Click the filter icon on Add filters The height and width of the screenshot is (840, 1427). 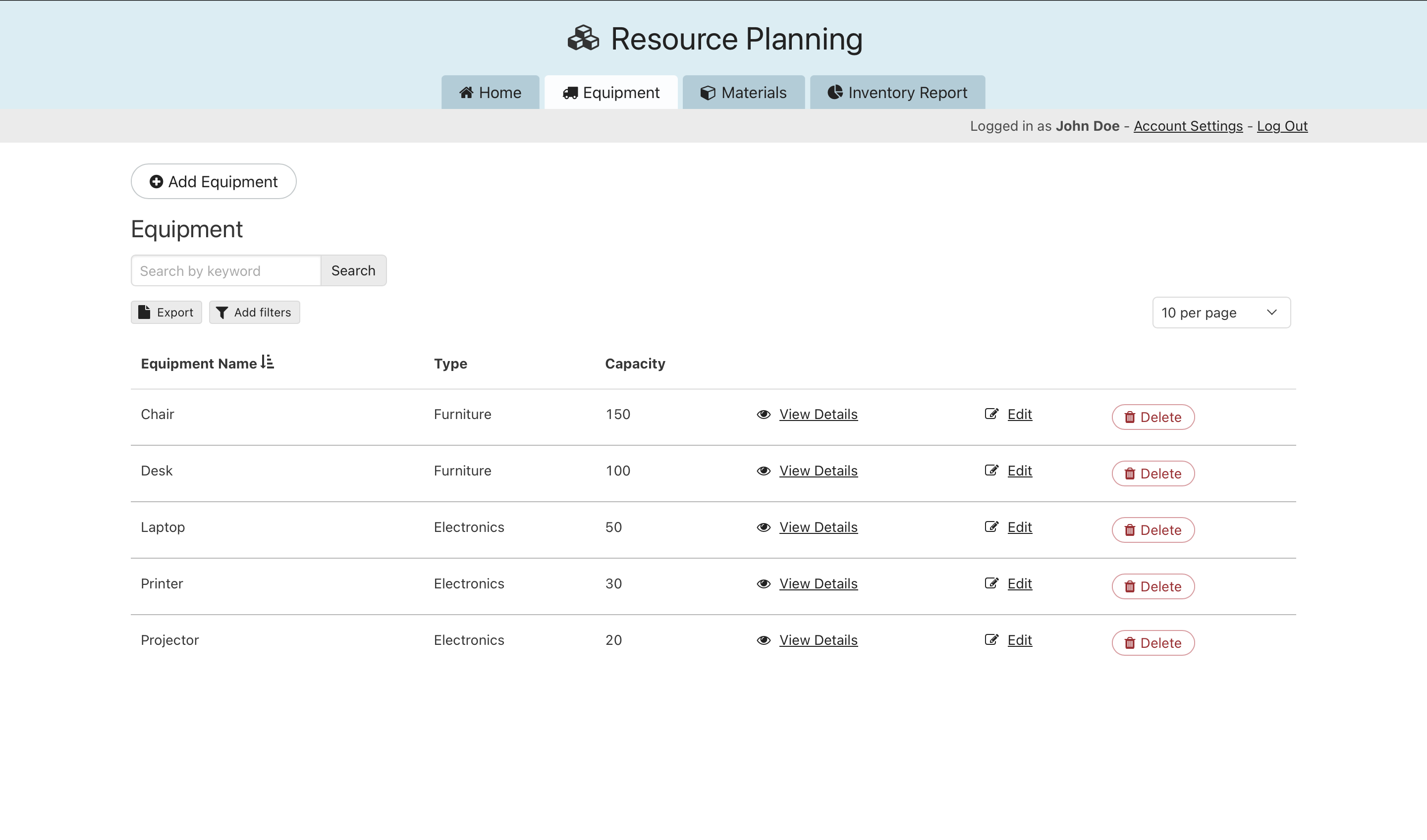click(222, 312)
